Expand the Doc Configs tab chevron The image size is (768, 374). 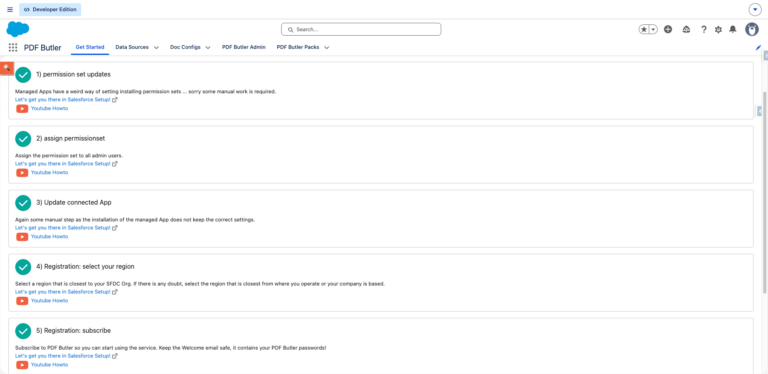click(208, 47)
